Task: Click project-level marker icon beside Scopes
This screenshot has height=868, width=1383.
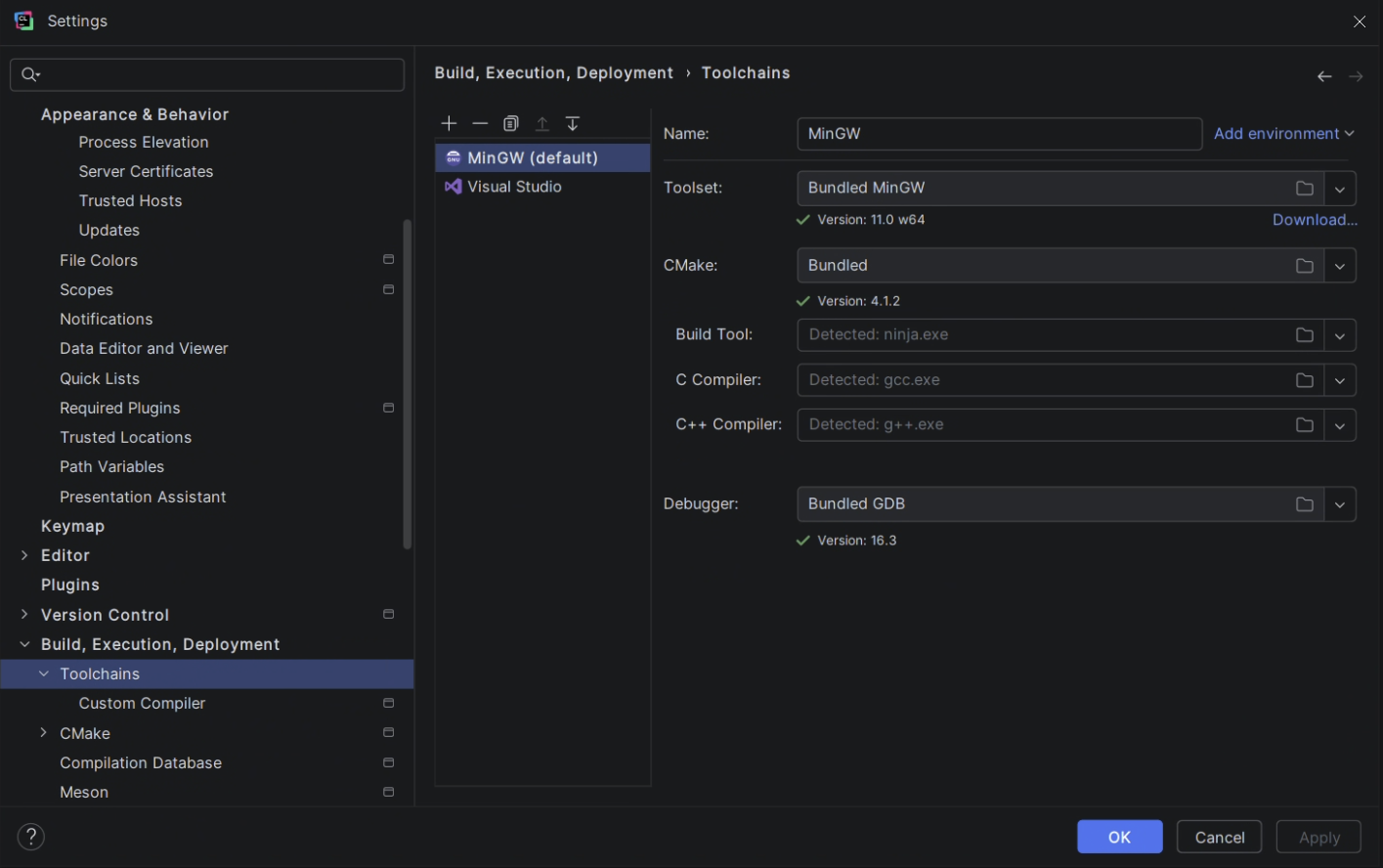Action: click(x=388, y=290)
